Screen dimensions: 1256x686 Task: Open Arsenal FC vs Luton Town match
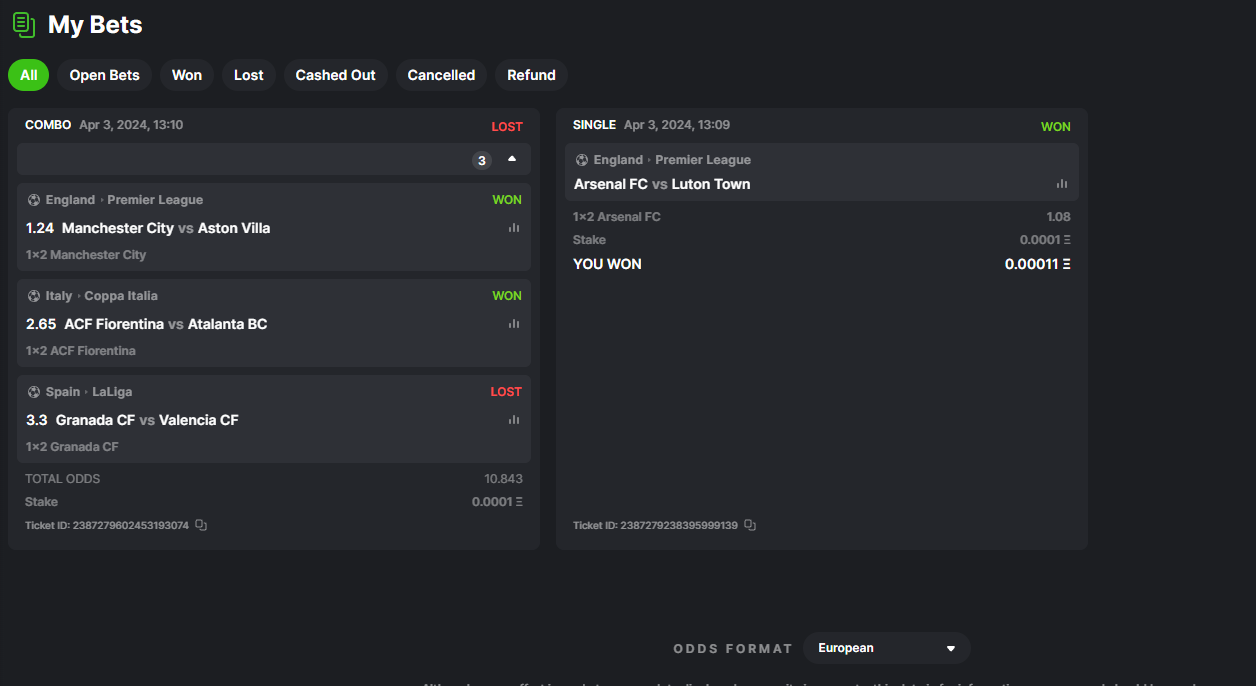[x=662, y=184]
